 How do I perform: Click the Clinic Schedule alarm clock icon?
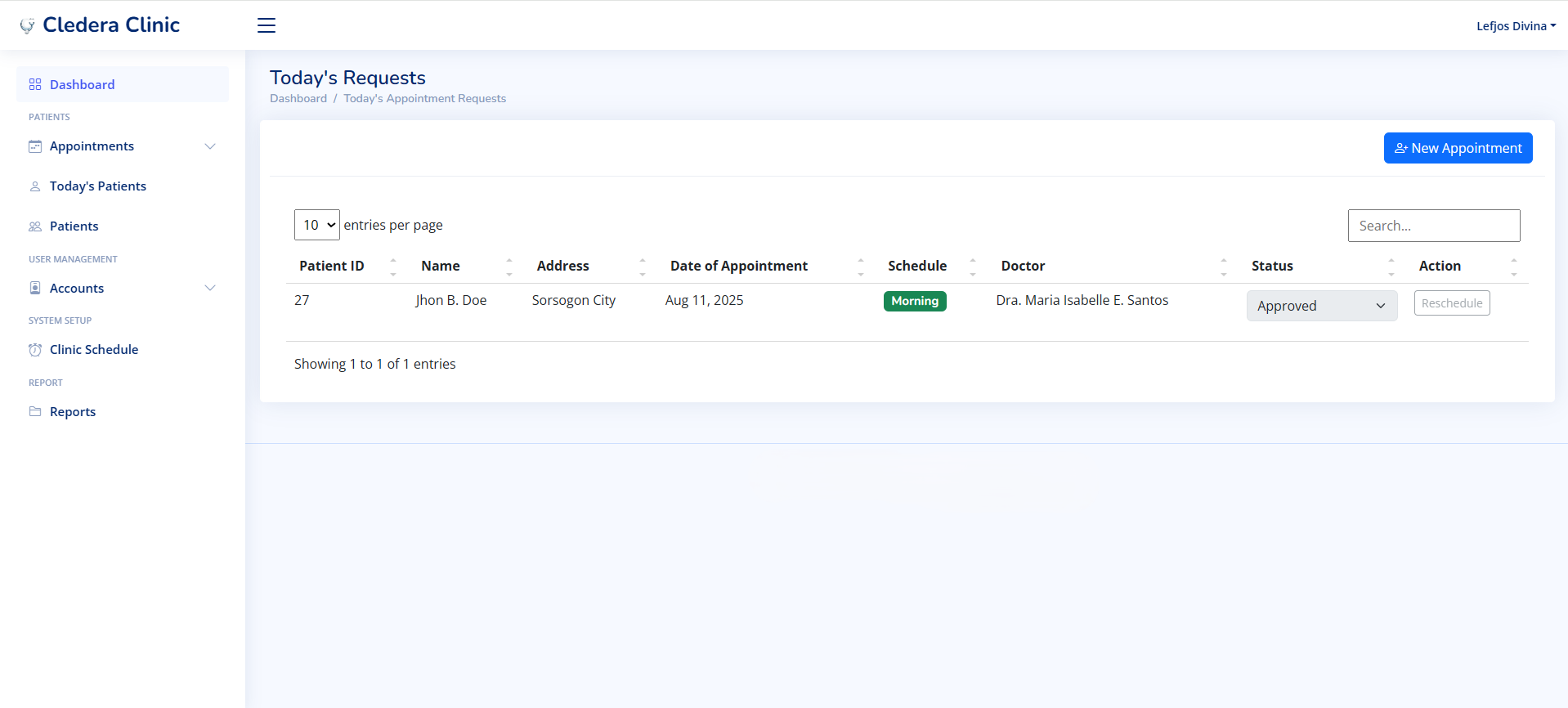[35, 350]
